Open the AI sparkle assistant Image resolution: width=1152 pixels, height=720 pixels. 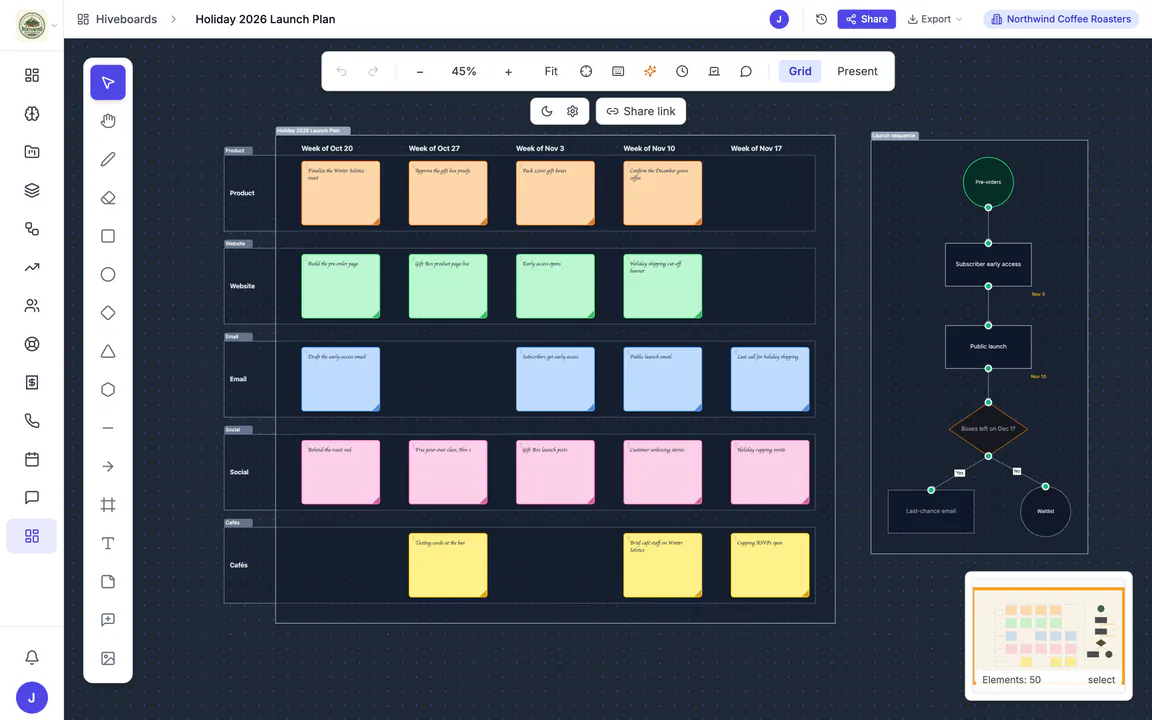click(650, 71)
